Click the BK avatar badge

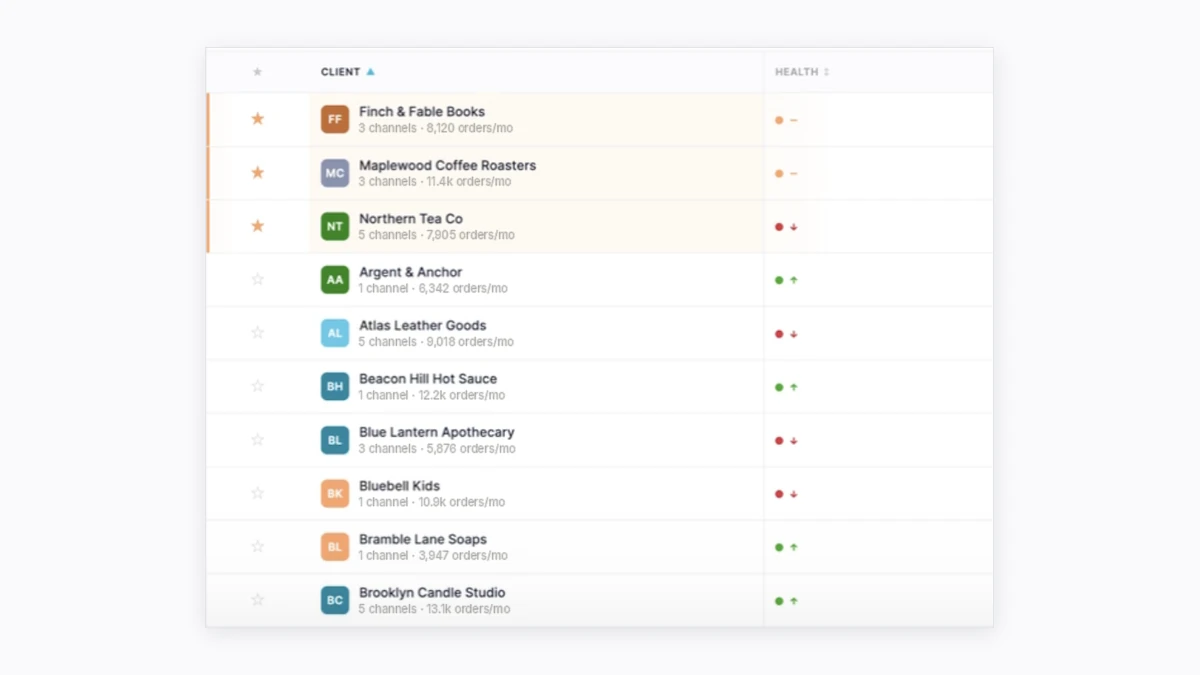tap(335, 493)
